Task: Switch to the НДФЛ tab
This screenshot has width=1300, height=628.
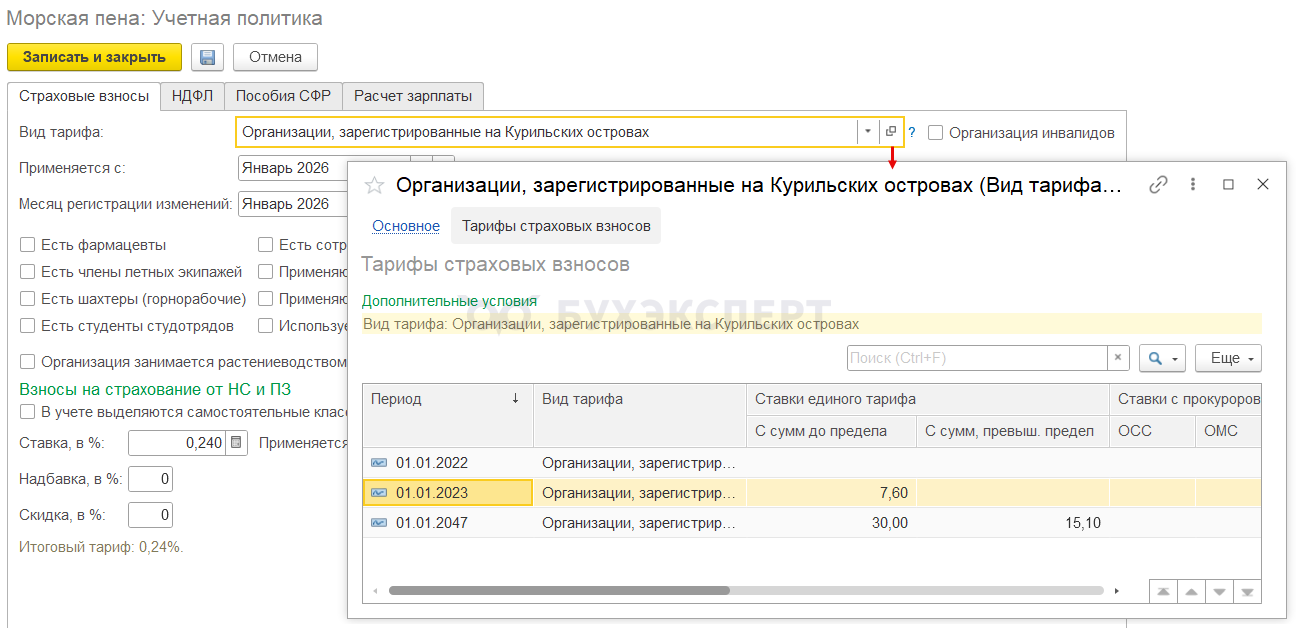Action: pos(192,96)
